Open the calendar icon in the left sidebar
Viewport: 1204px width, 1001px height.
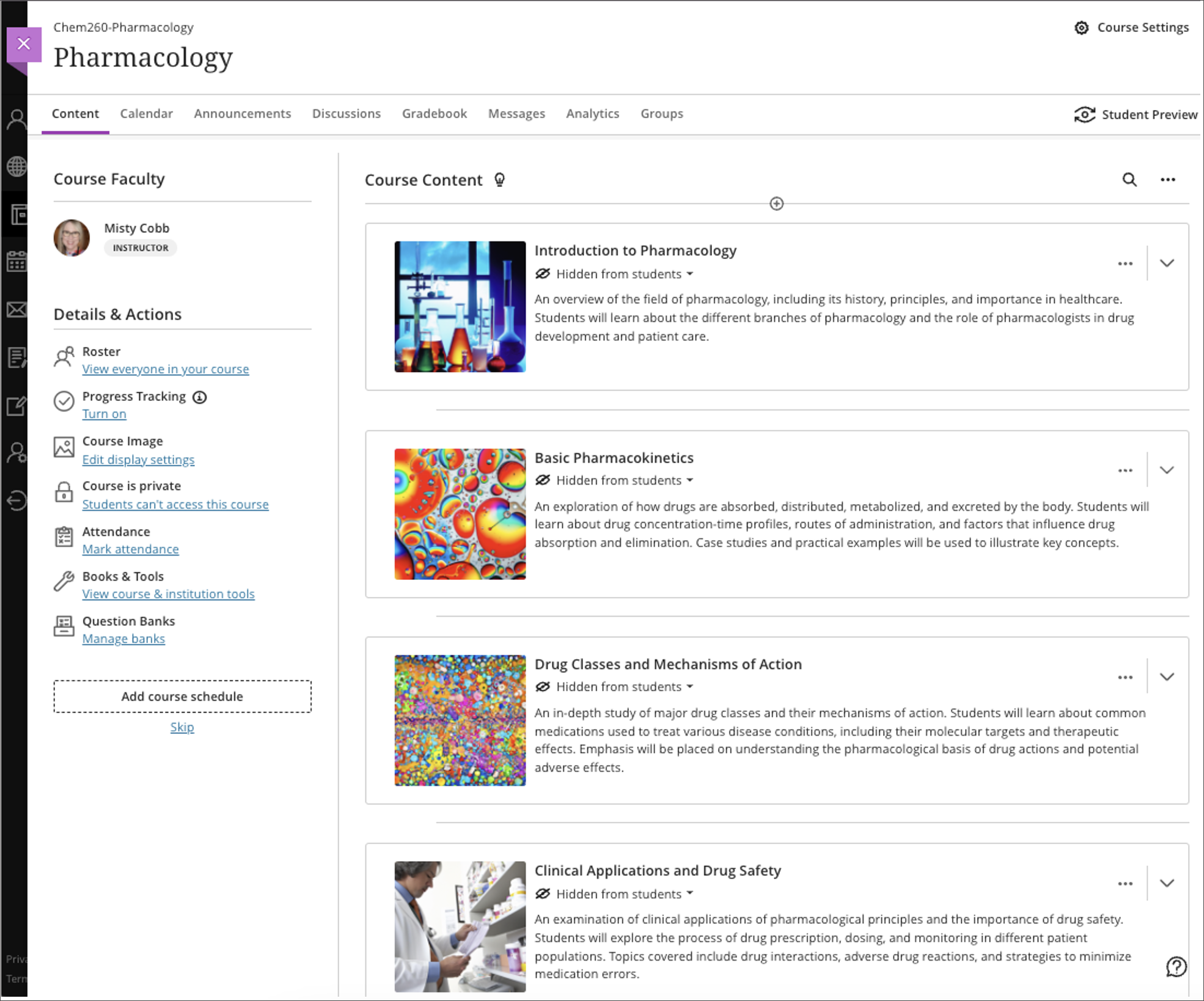pyautogui.click(x=17, y=262)
